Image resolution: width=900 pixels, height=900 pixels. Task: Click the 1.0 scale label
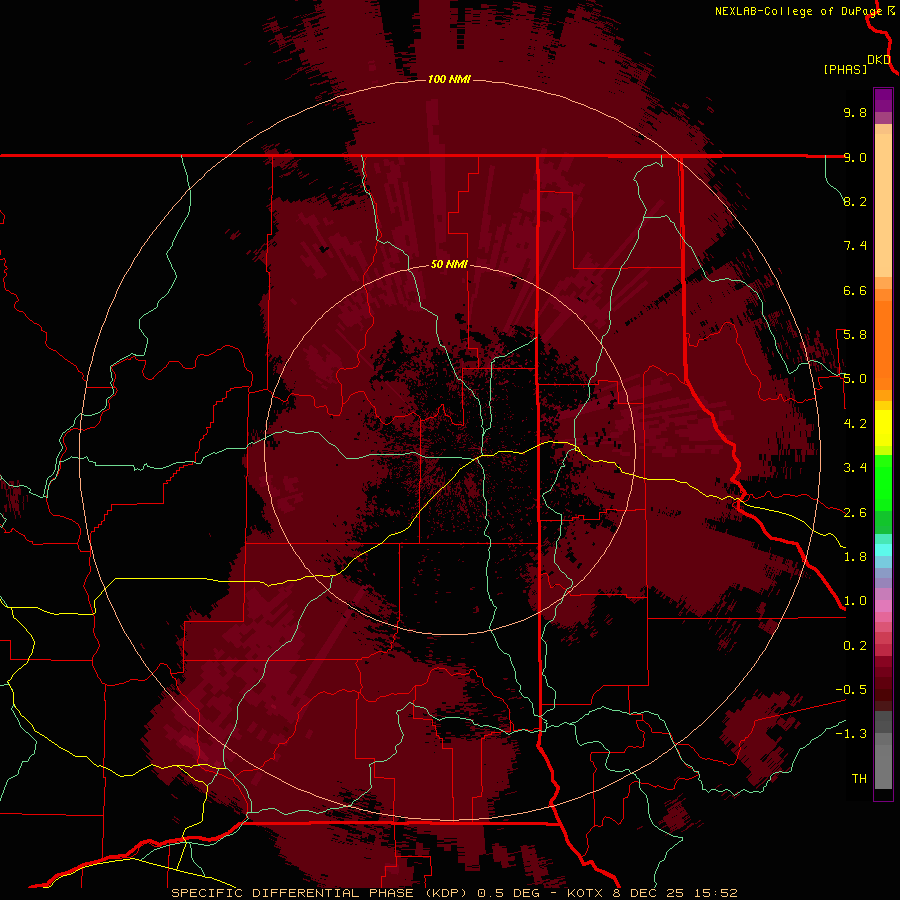click(x=855, y=601)
